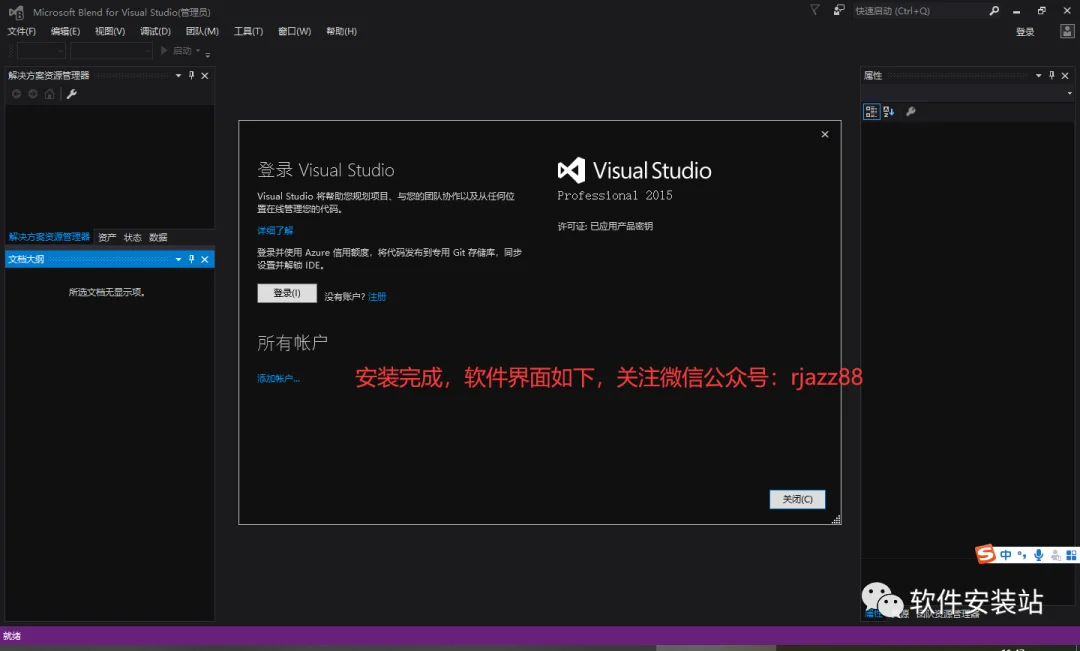Click the Sogou microphone voice input icon
The image size is (1080, 651).
tap(1039, 555)
